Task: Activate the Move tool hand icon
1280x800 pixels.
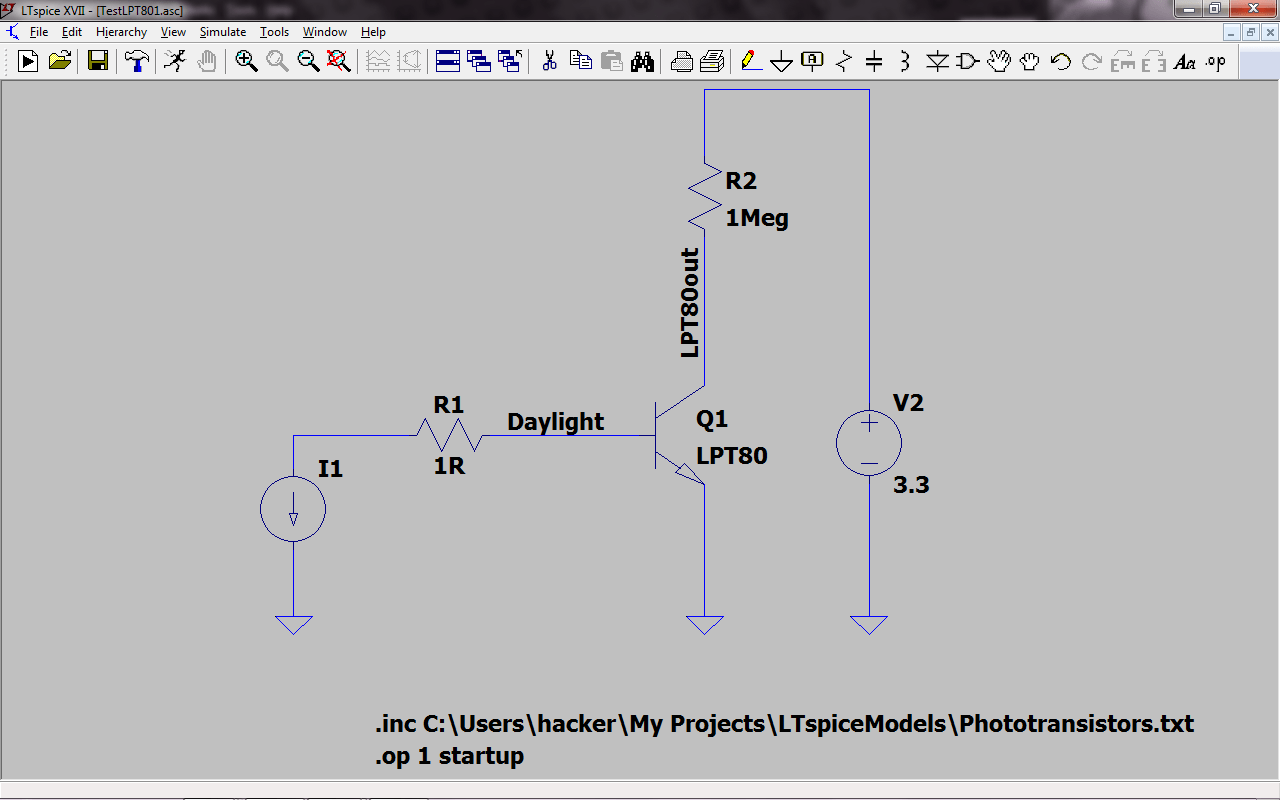Action: 997,62
